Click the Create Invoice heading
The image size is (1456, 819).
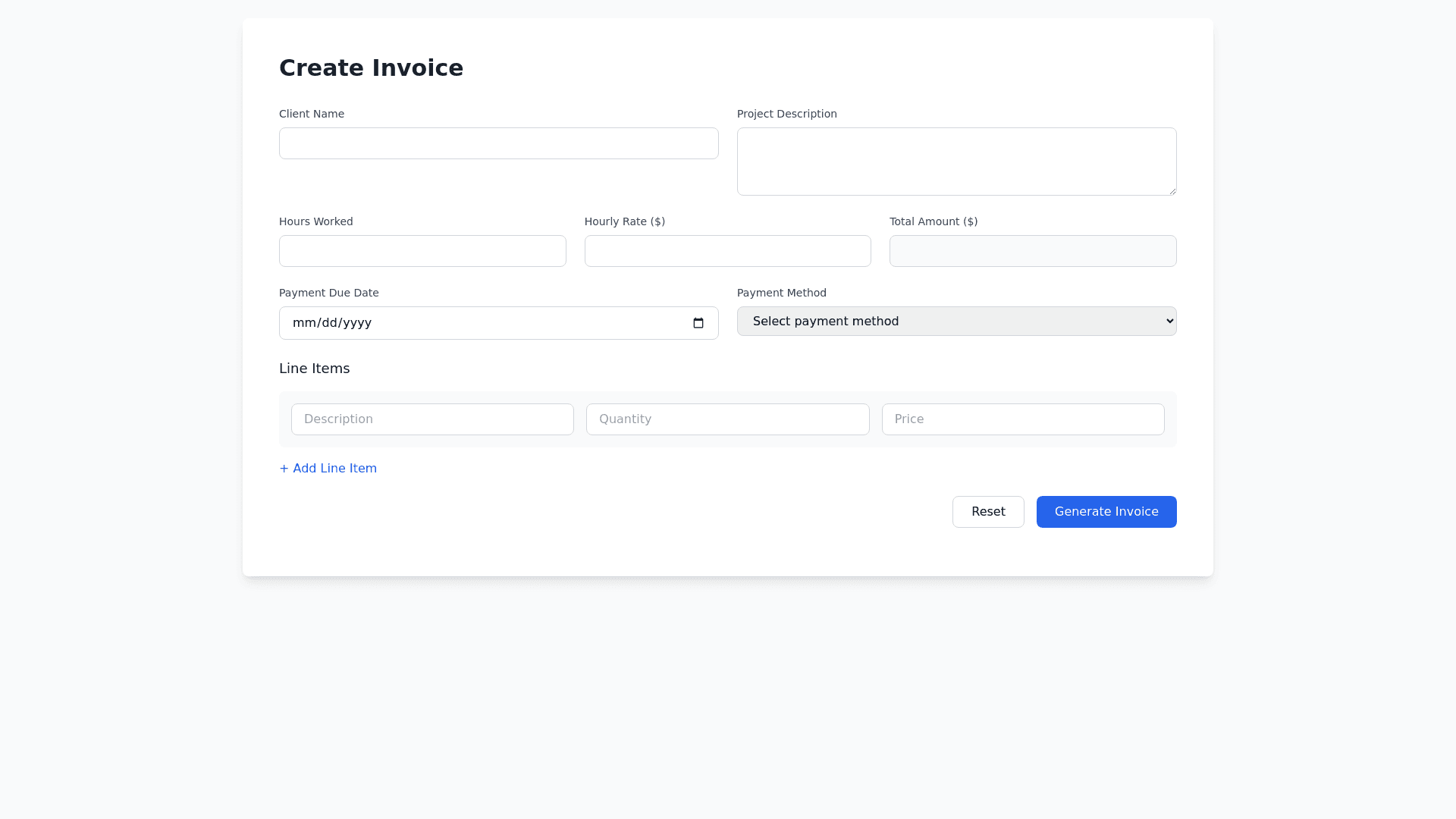point(371,67)
